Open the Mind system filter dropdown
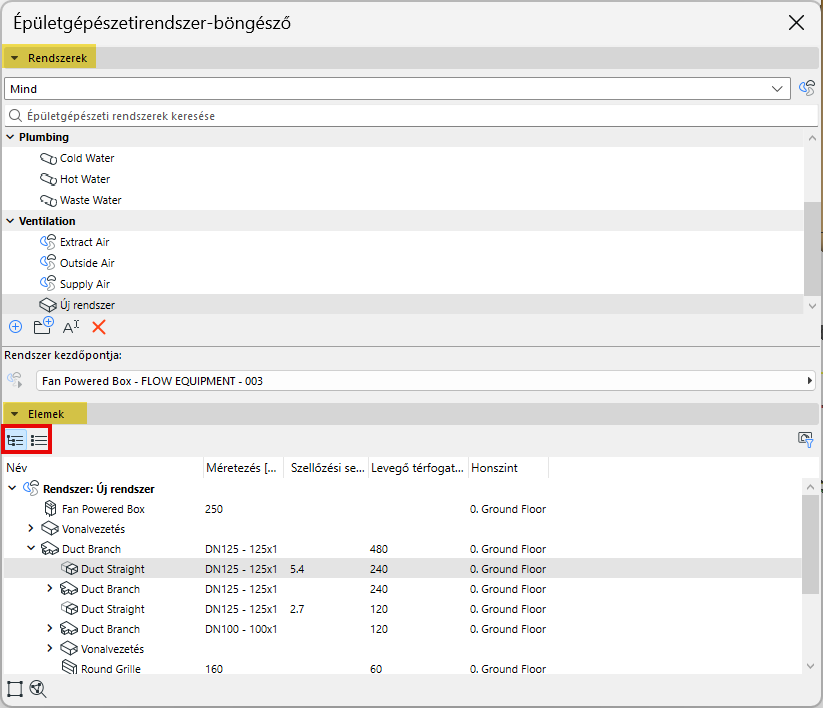 (x=778, y=89)
